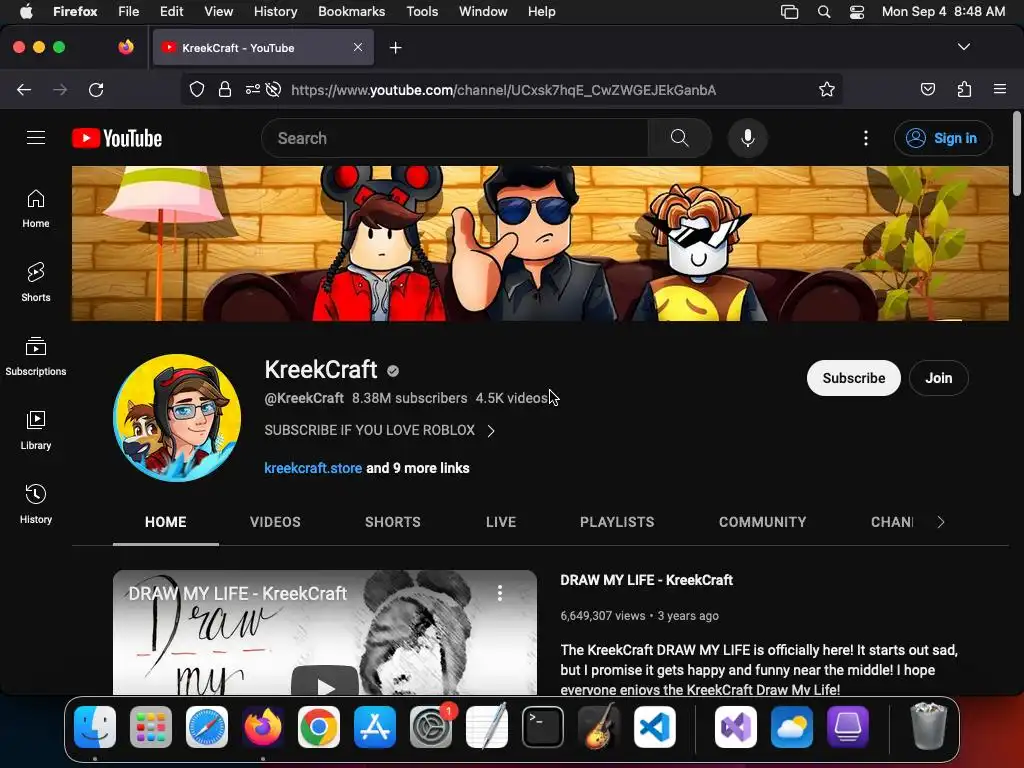Click the page vertical scrollbar
Screen dimensions: 1024x768
click(1016, 153)
